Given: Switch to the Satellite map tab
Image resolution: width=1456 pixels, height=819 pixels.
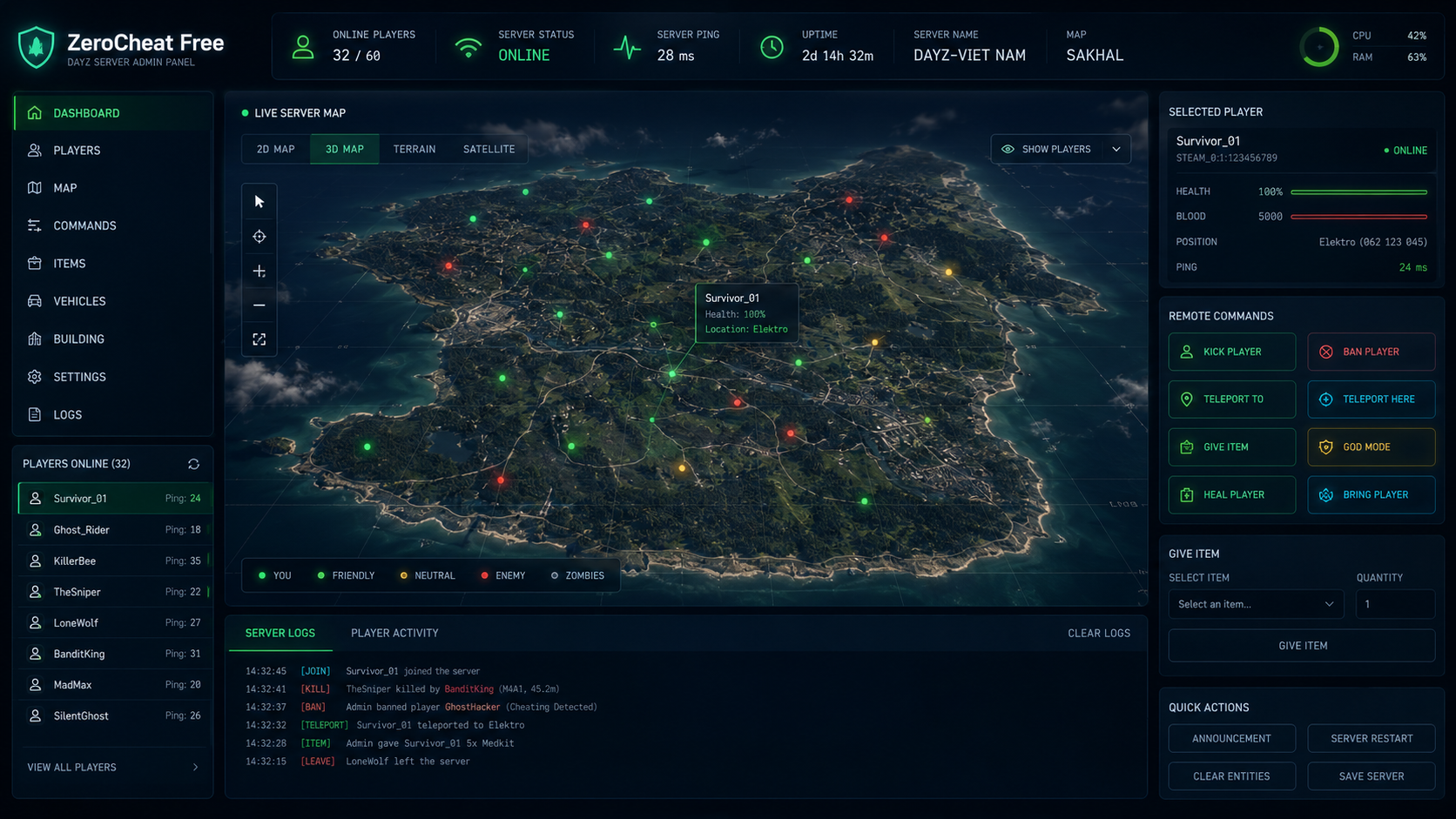Looking at the screenshot, I should [x=489, y=149].
